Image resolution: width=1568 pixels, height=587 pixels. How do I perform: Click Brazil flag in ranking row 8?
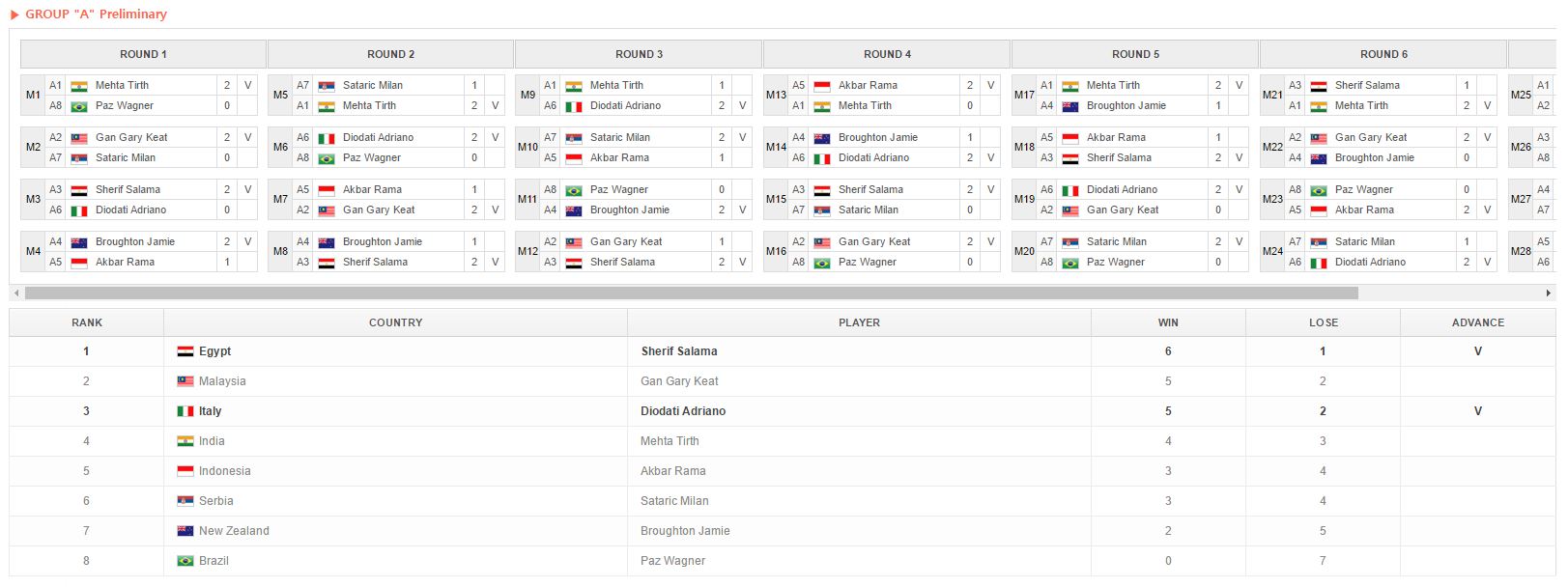[x=185, y=561]
